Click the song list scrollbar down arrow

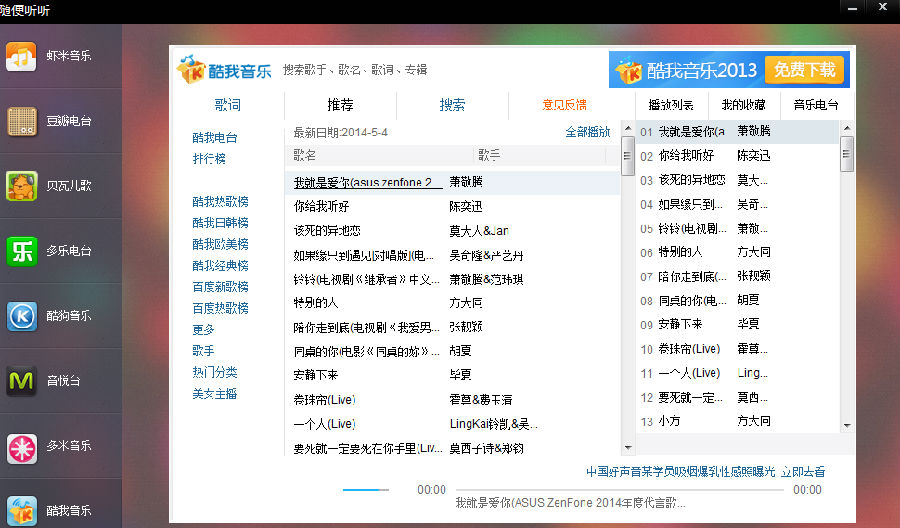628,449
